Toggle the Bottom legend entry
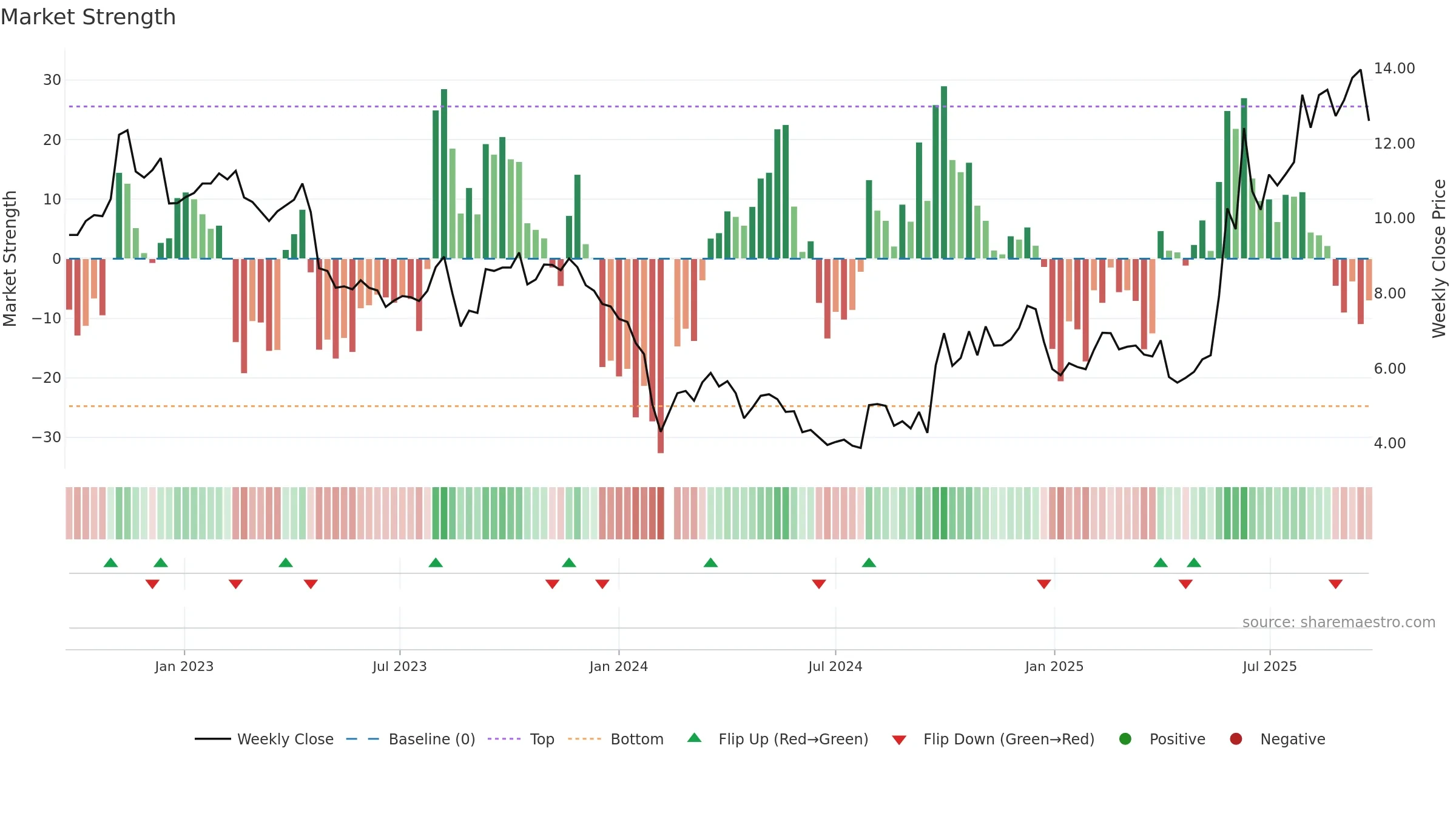 point(616,739)
